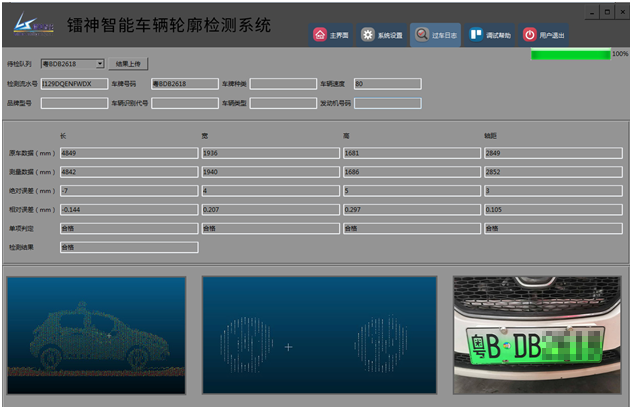Open the 主界面 home page icon
Viewport: 632px width, 409px height.
click(320, 35)
